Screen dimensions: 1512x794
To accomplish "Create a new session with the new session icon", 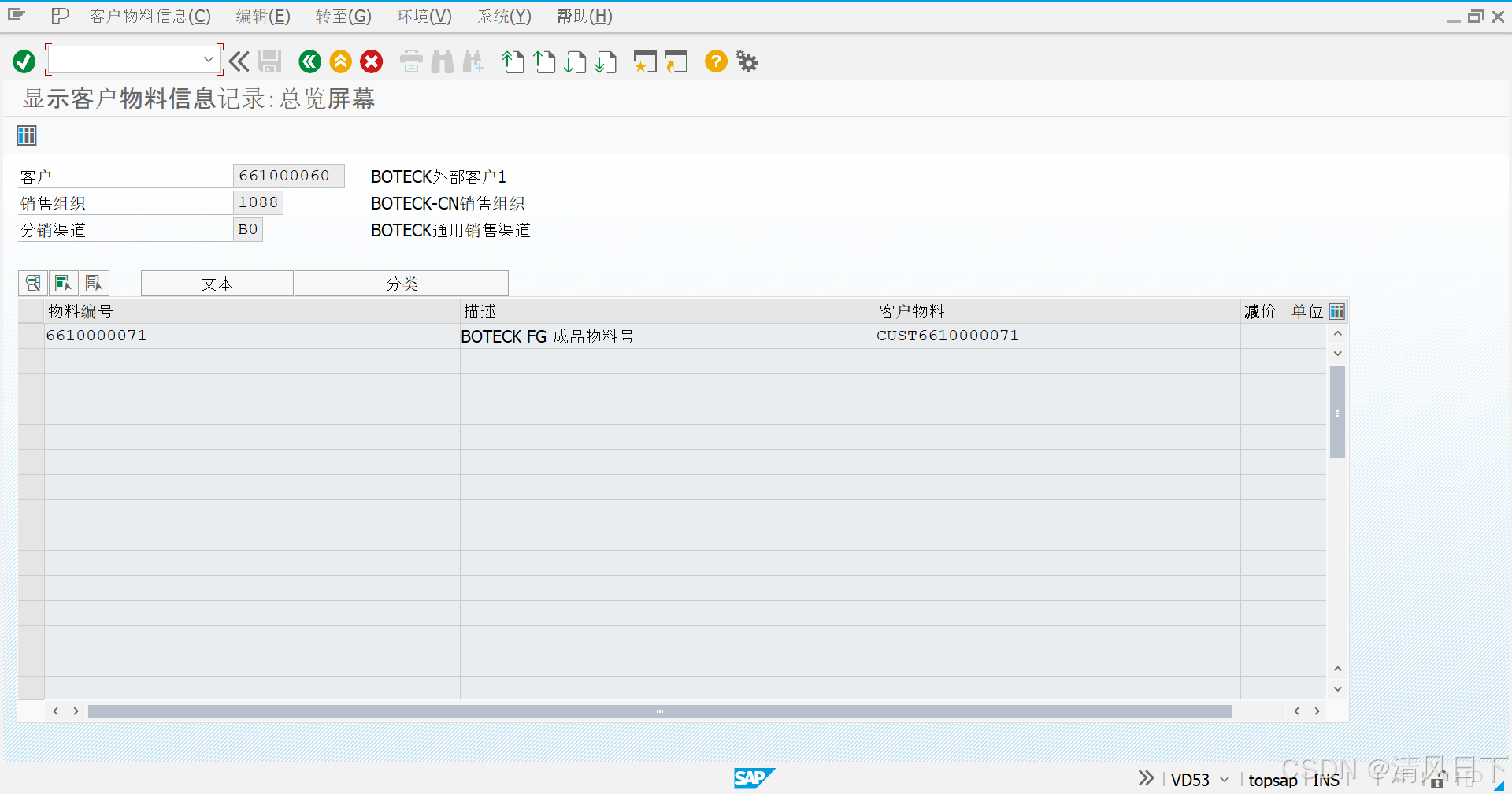I will pyautogui.click(x=676, y=61).
